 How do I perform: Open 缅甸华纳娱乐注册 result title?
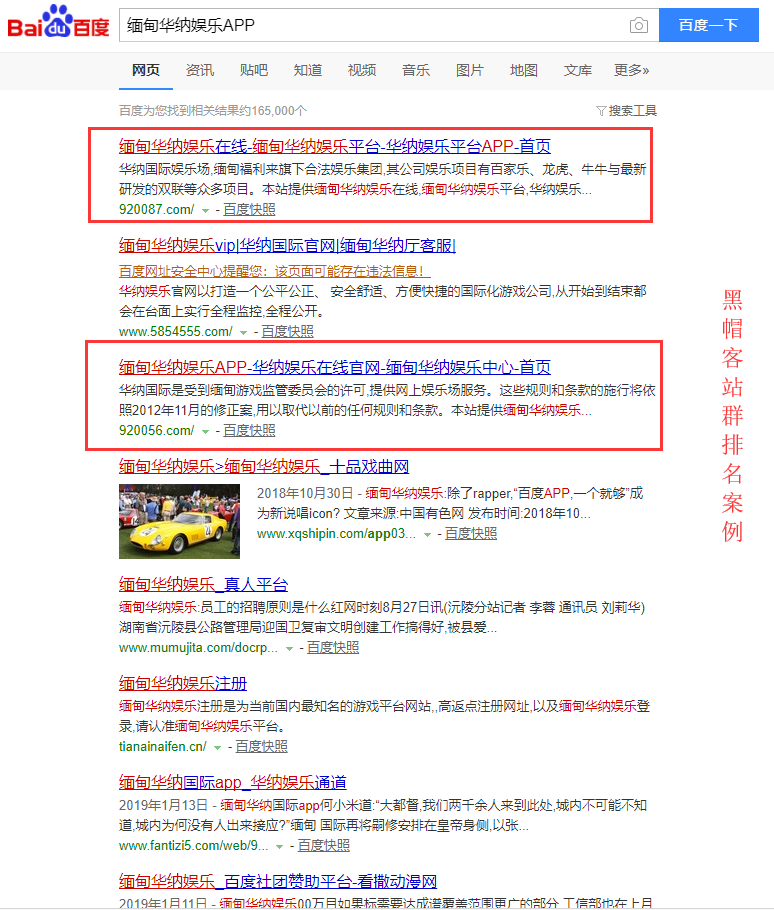(x=183, y=684)
